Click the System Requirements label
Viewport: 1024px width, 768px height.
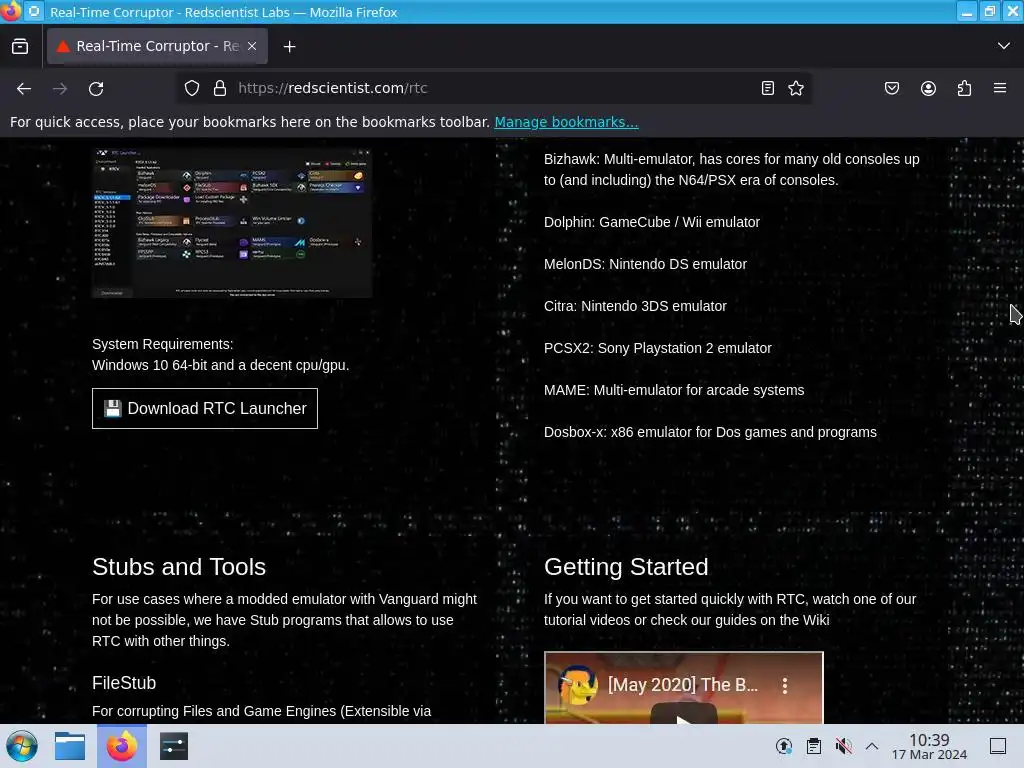(x=163, y=344)
